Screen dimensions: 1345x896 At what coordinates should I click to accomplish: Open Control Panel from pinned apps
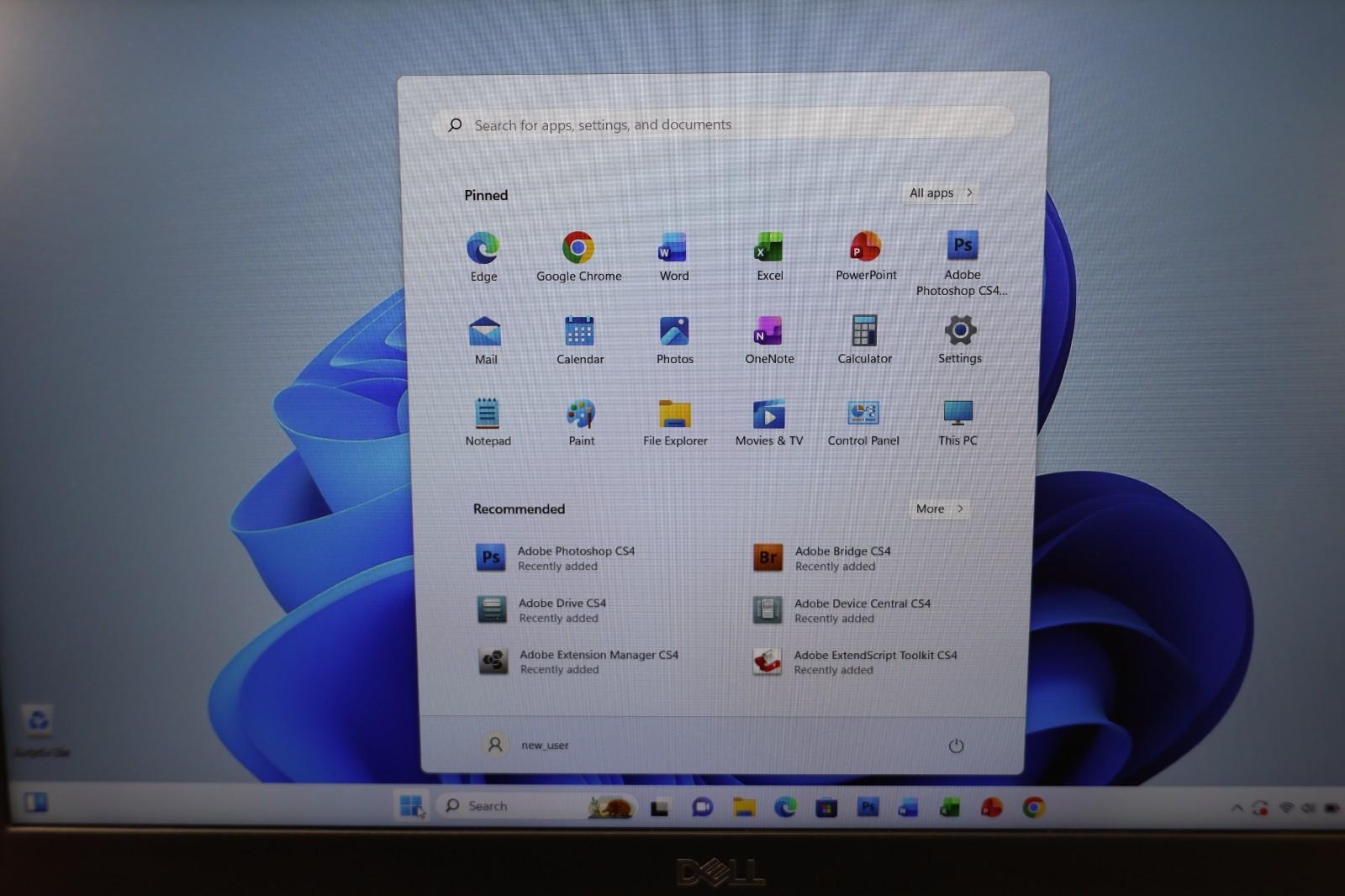pos(863,422)
